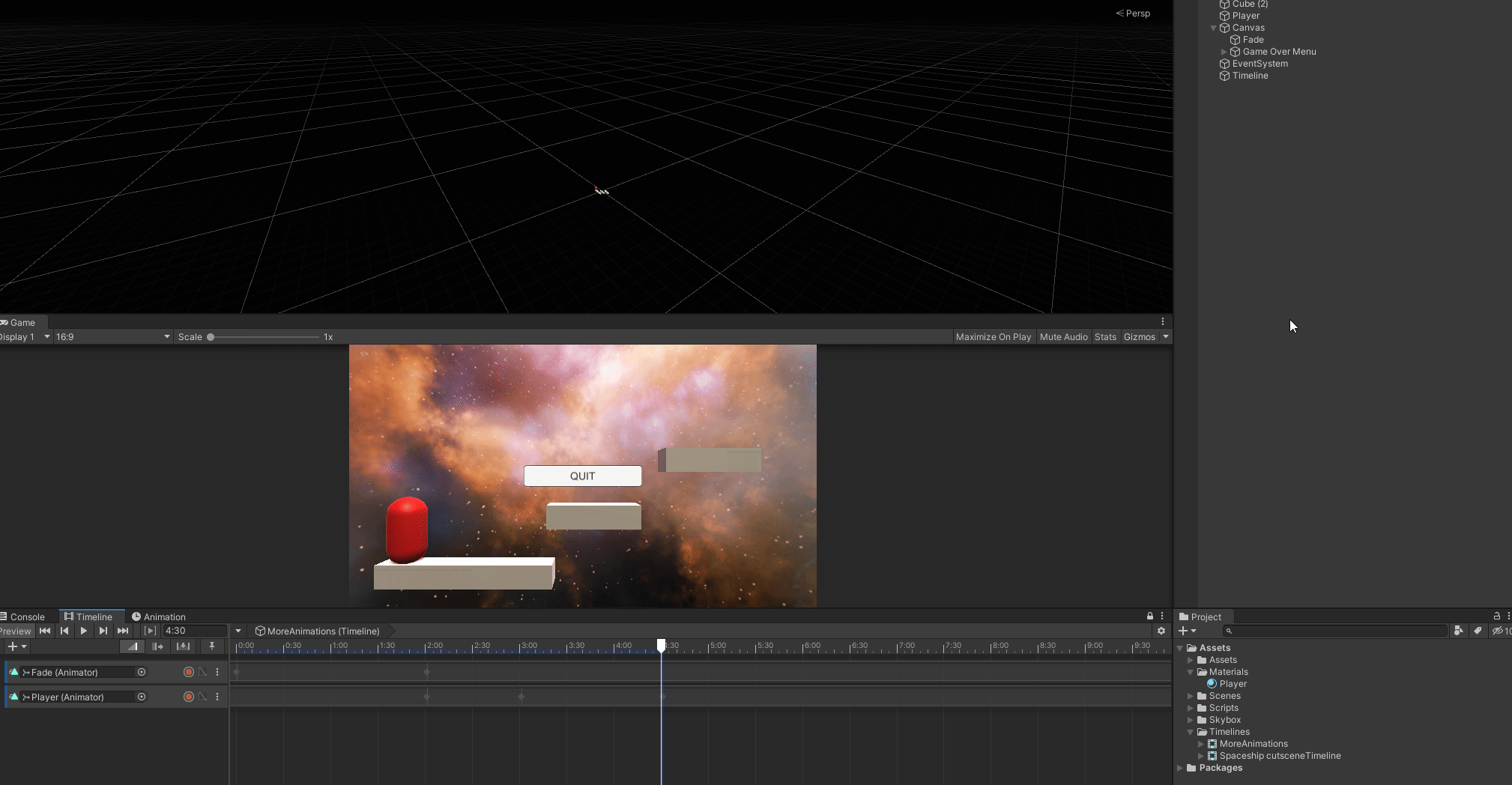Go to the start of the Timeline
This screenshot has width=1512, height=785.
click(45, 631)
